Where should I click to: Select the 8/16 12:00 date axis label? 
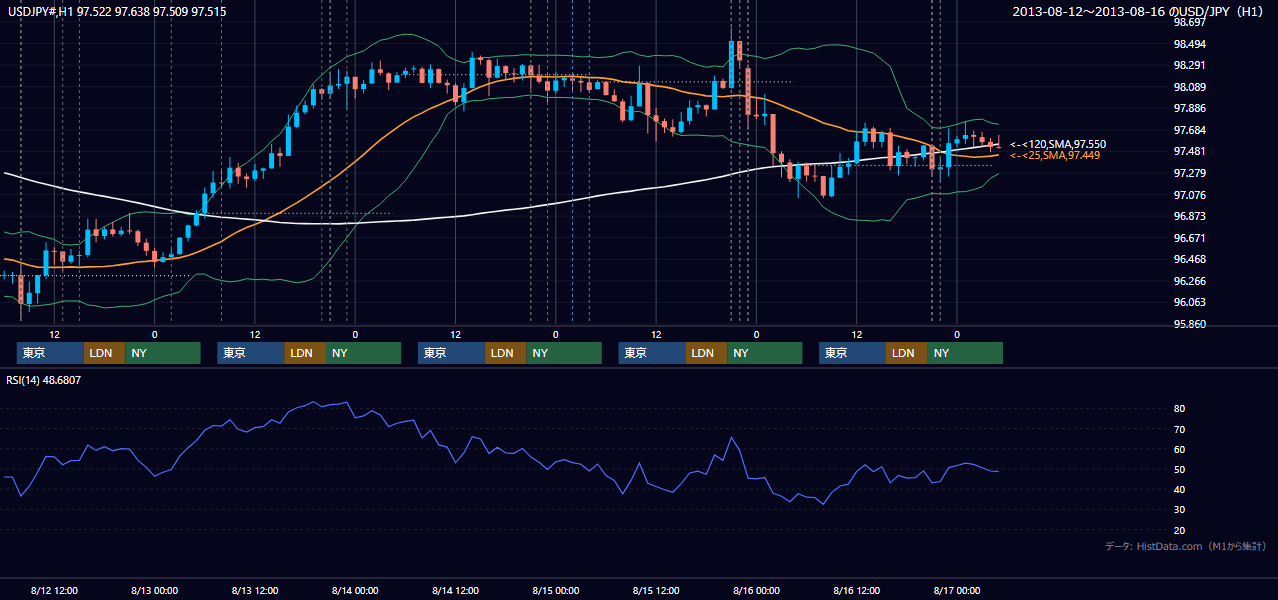856,590
